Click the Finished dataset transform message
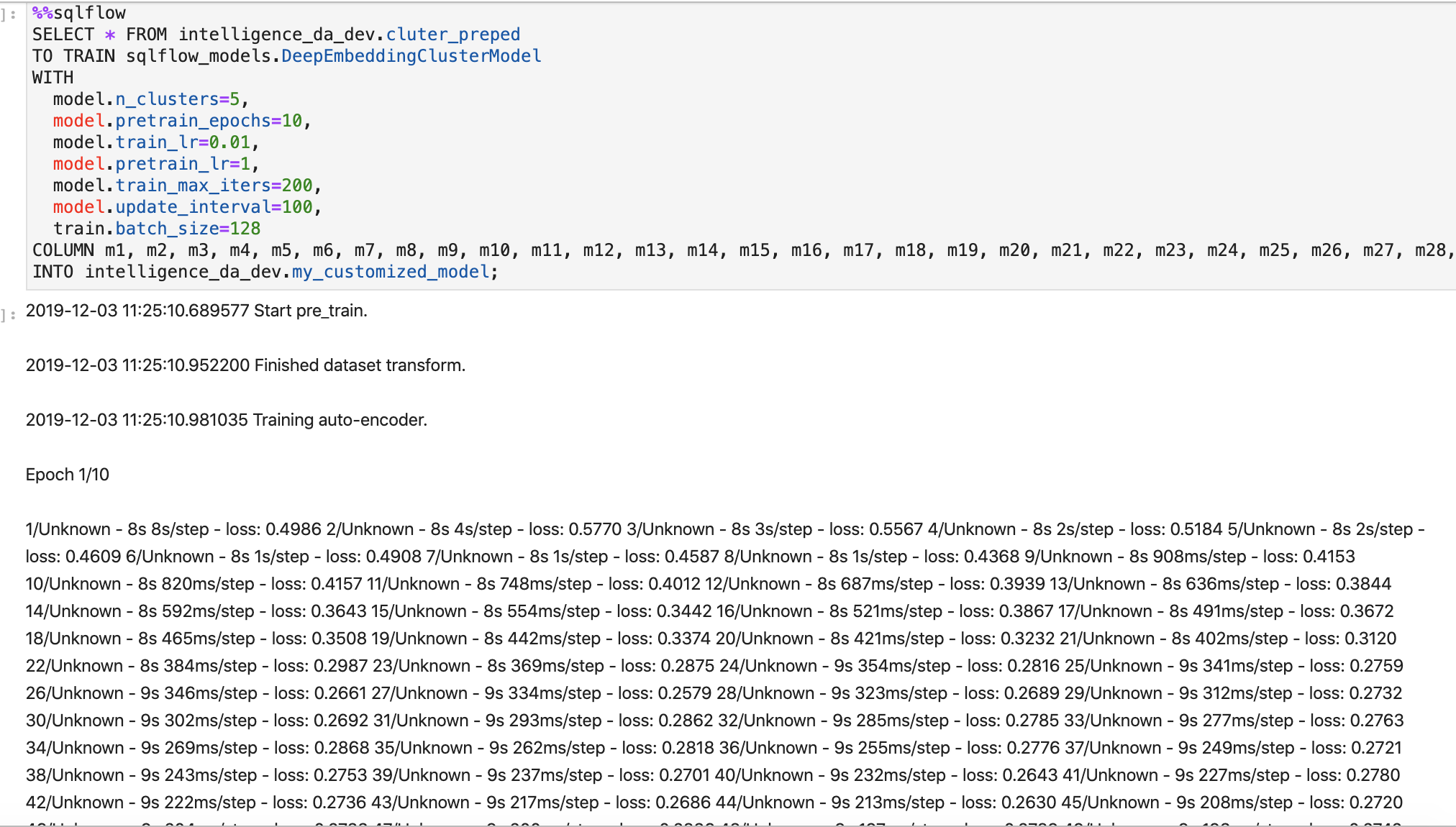This screenshot has width=1456, height=827. 245,365
